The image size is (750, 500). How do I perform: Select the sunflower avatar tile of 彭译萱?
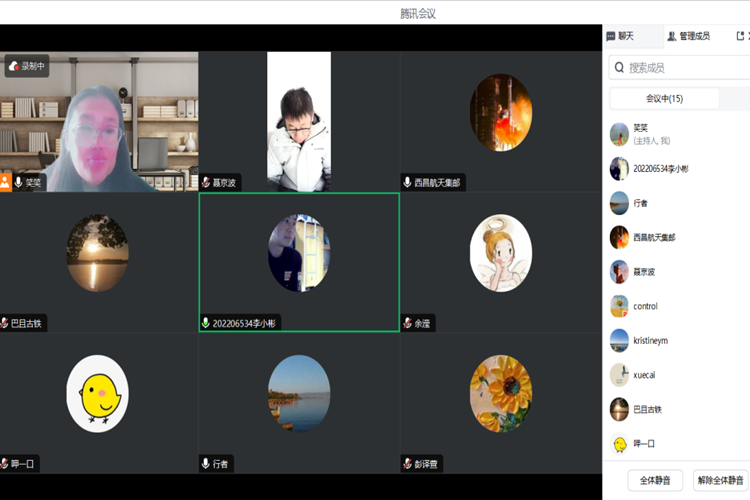click(x=501, y=393)
